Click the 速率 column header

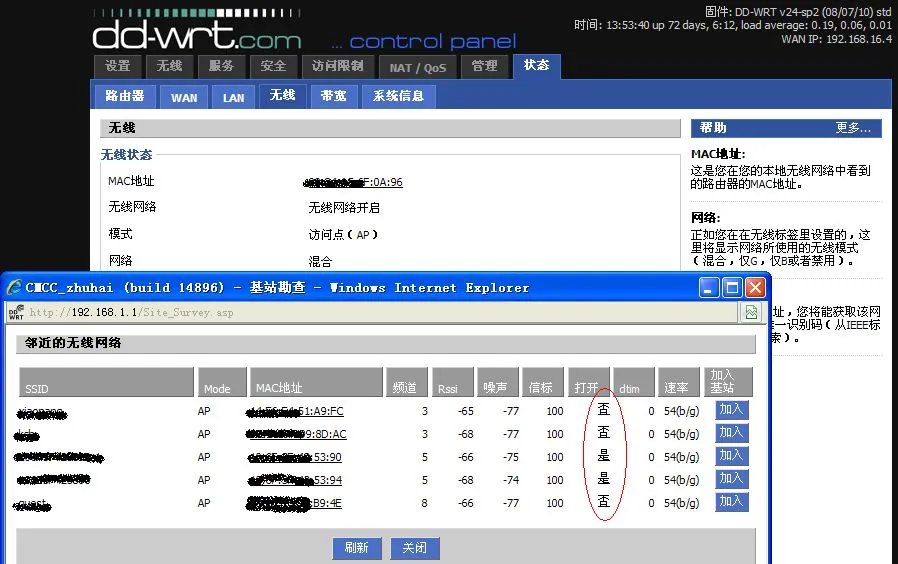[679, 382]
